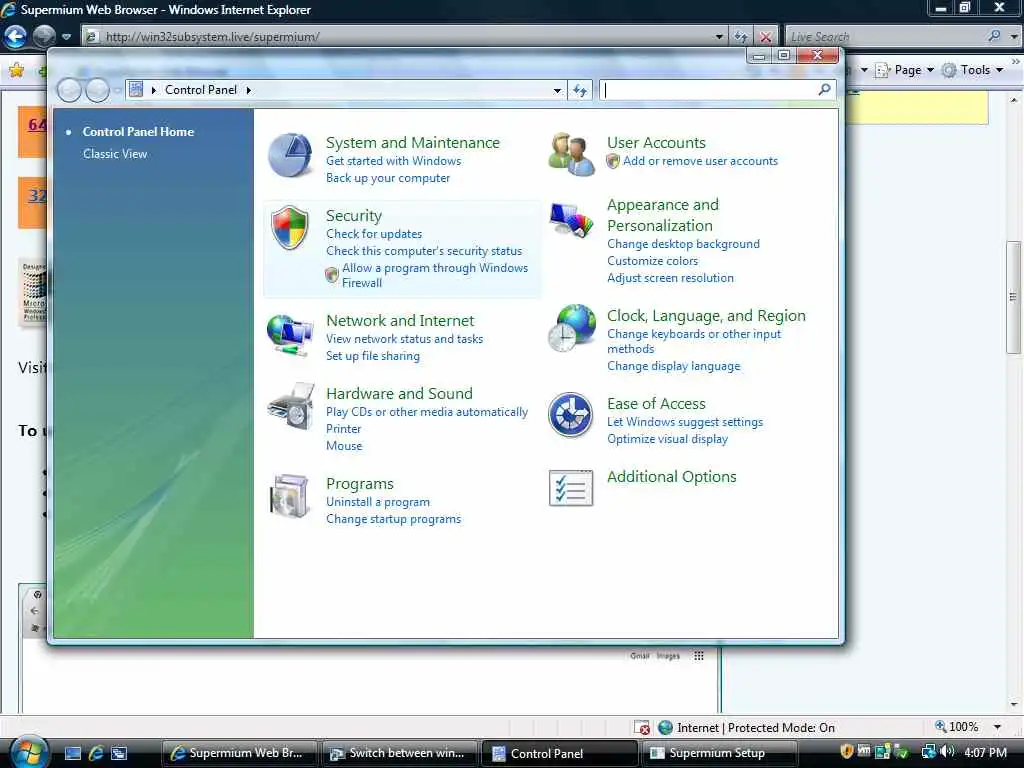1024x768 pixels.
Task: Switch to Classic View
Action: tap(115, 154)
